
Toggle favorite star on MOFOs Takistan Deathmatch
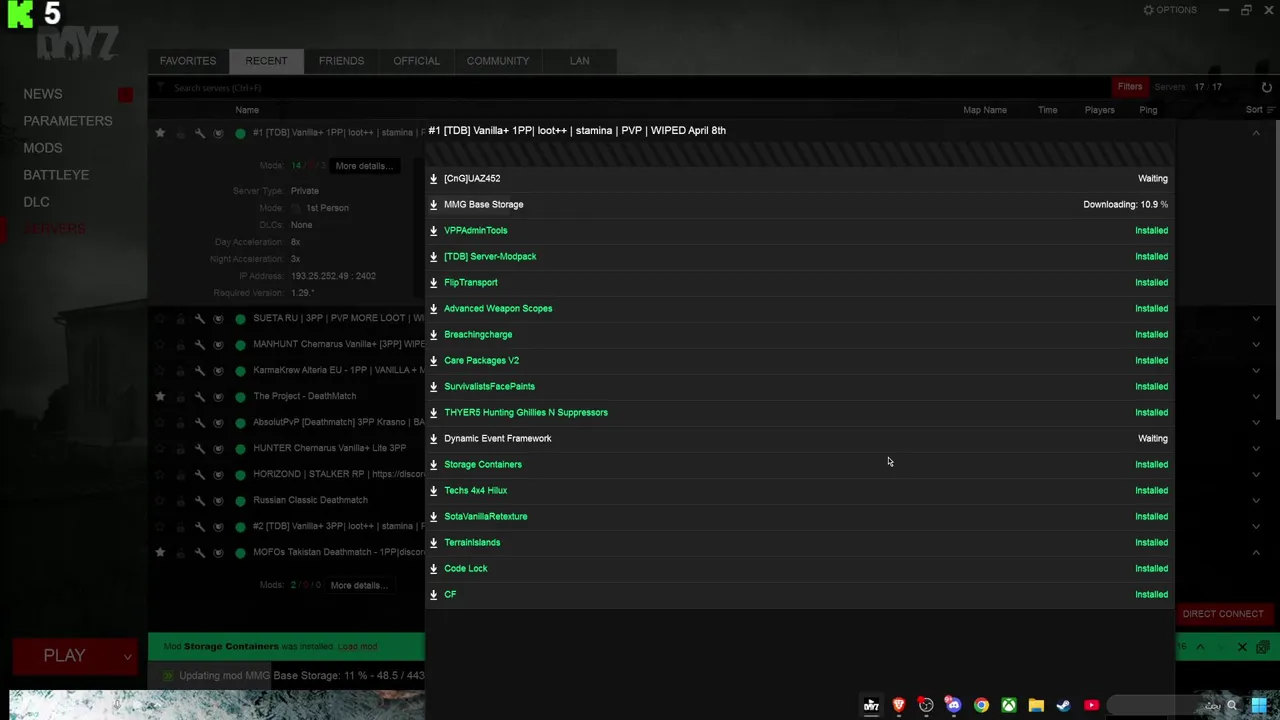pos(160,552)
